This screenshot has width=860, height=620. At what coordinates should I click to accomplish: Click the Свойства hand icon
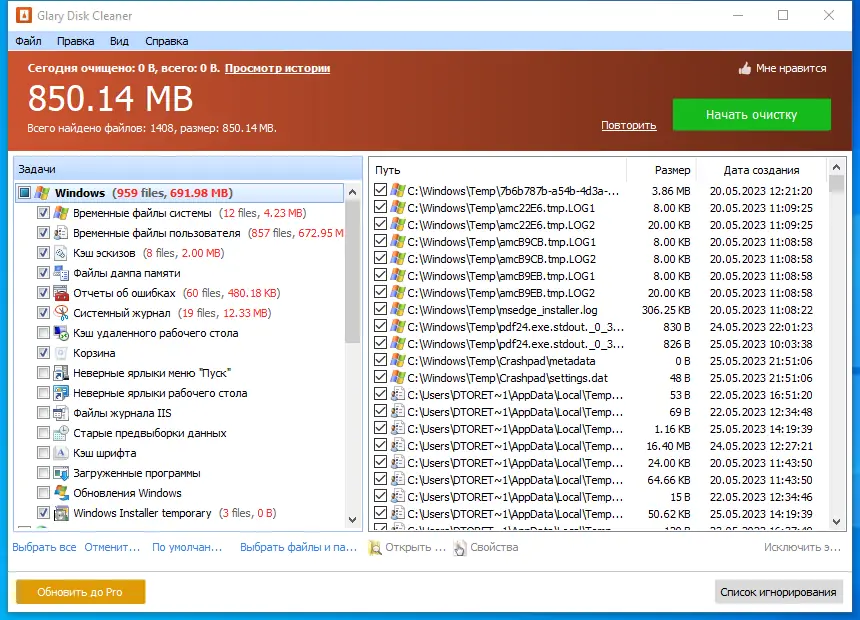click(460, 548)
